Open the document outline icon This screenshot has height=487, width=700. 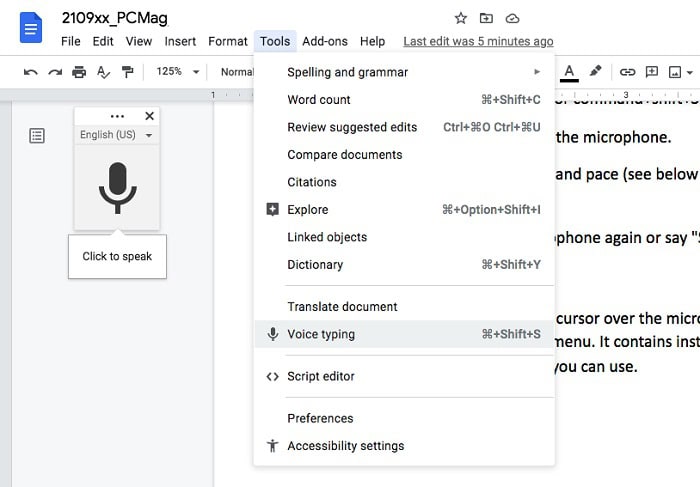37,136
